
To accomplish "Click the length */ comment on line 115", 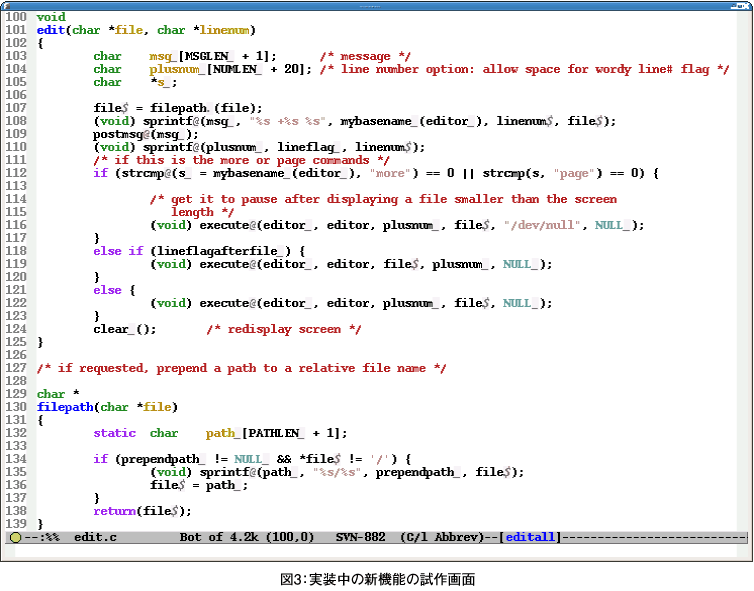I will pos(202,212).
